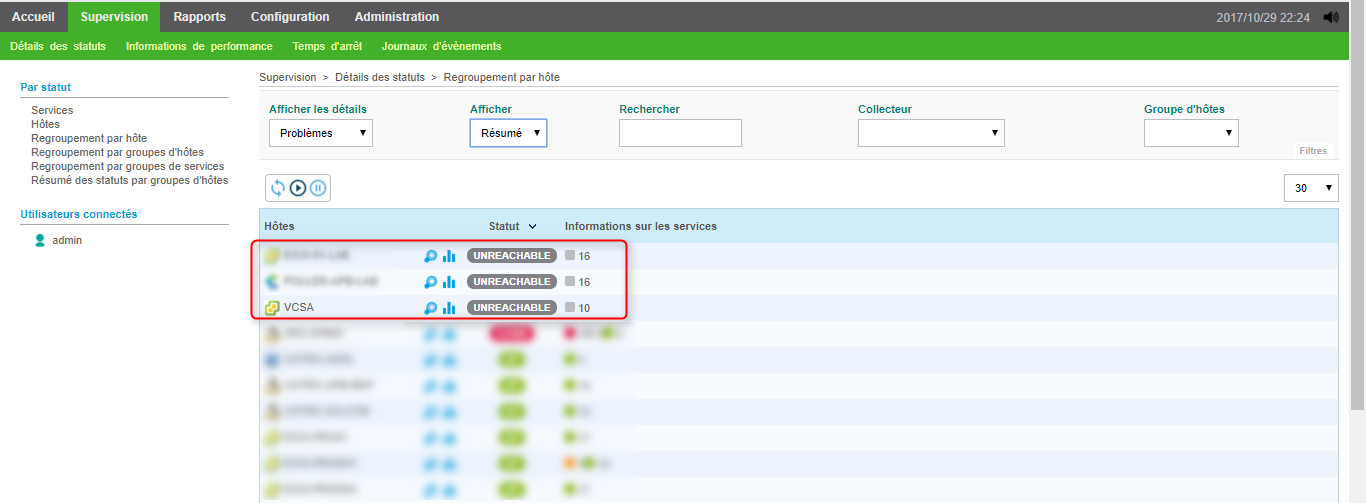
Task: Open the 'Afficher les détails' Problèmes dropdown
Action: tap(320, 133)
